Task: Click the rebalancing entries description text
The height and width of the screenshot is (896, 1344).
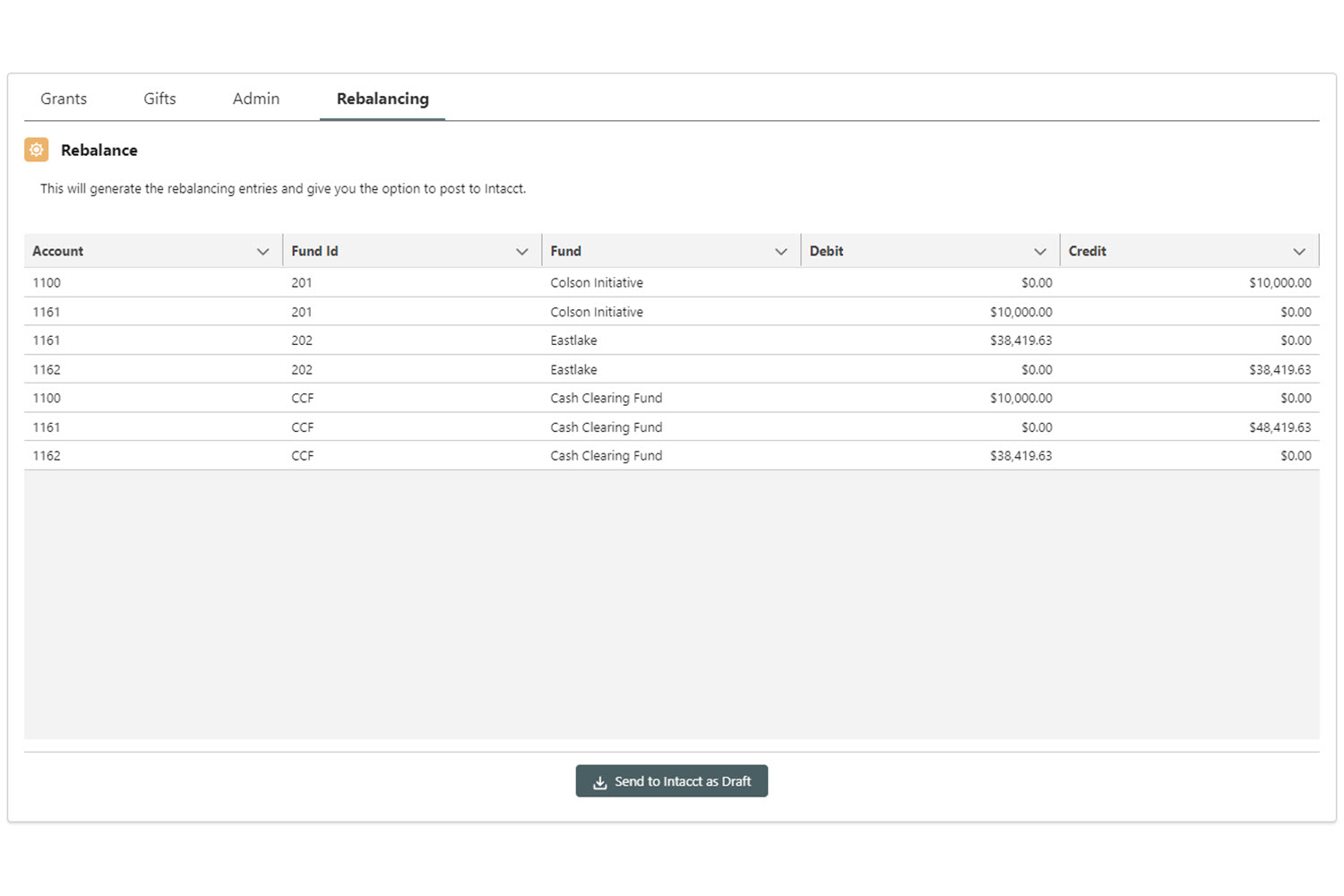Action: point(283,189)
